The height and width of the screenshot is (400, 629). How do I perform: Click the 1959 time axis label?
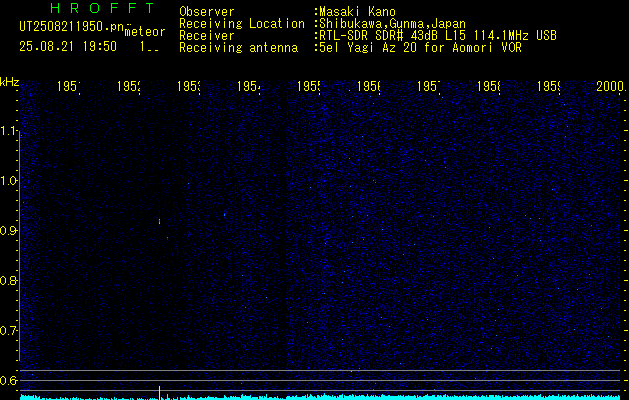coord(548,86)
